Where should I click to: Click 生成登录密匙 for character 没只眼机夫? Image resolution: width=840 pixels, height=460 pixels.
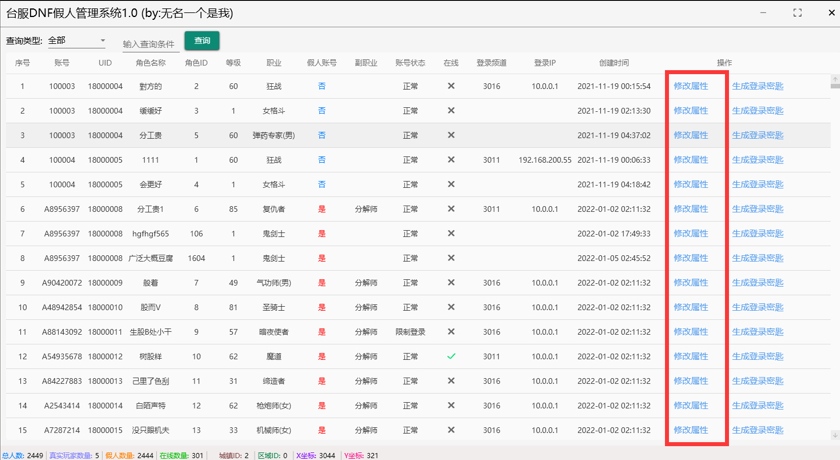(x=757, y=430)
